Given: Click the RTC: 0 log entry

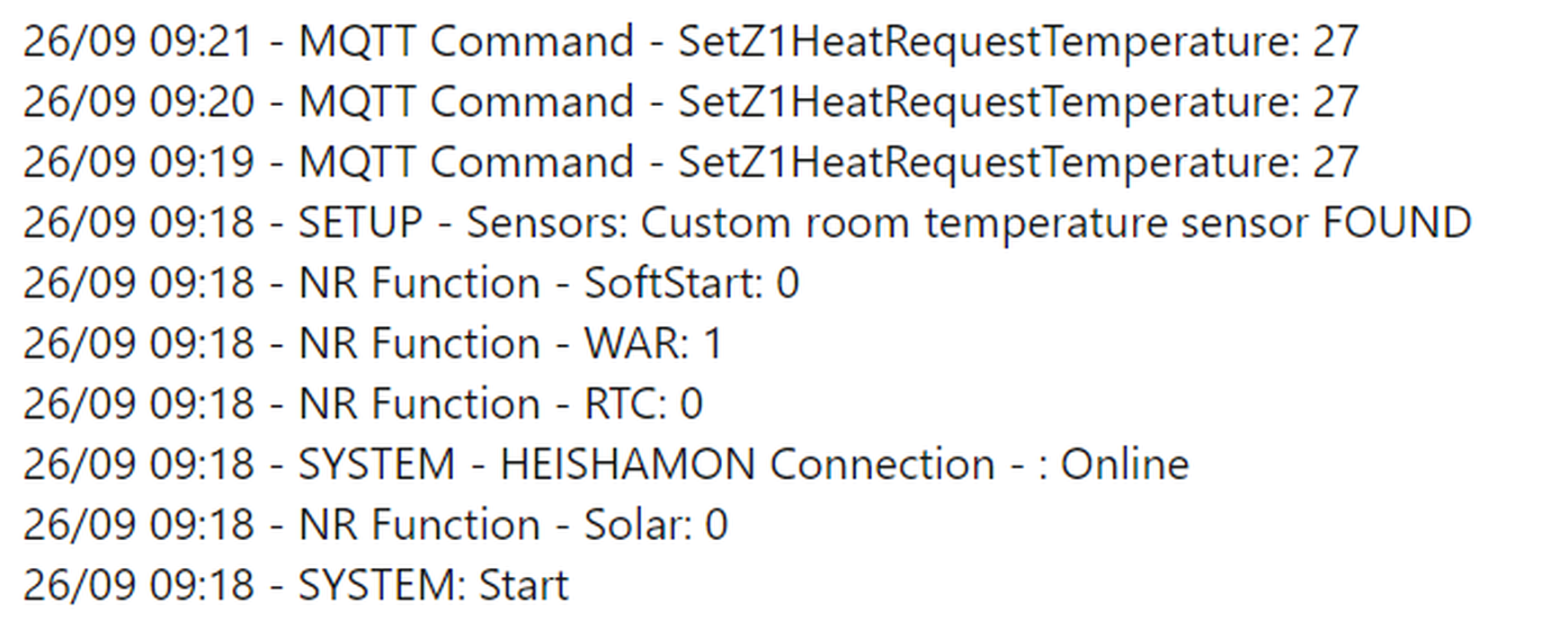Looking at the screenshot, I should [643, 403].
